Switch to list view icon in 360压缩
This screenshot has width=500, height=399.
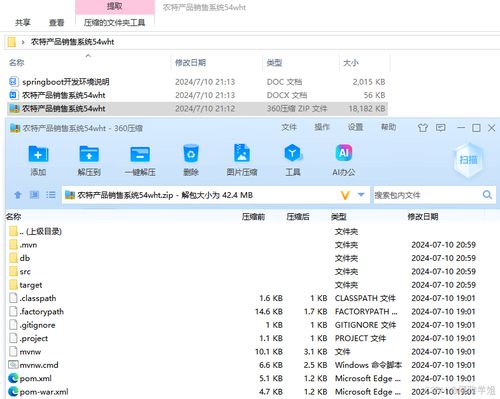51,195
